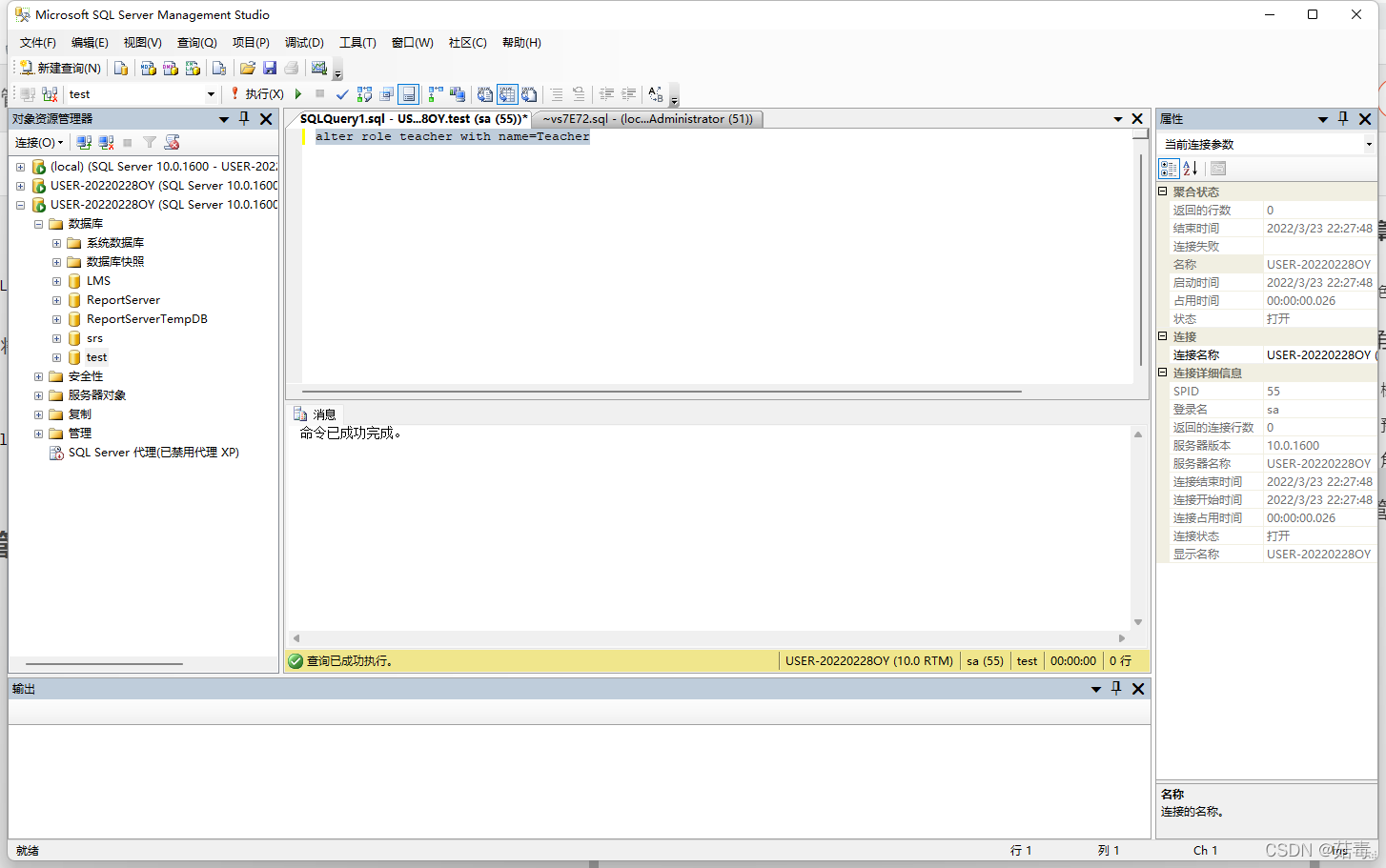Open a new Database Engine query
The height and width of the screenshot is (868, 1386).
click(121, 68)
